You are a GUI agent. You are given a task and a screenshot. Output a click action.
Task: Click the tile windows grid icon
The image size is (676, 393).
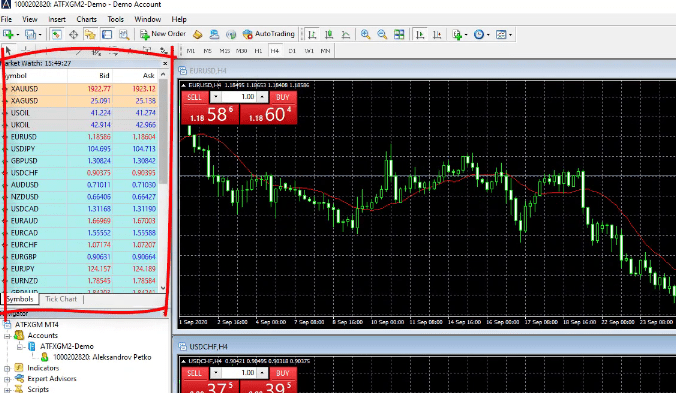click(399, 34)
